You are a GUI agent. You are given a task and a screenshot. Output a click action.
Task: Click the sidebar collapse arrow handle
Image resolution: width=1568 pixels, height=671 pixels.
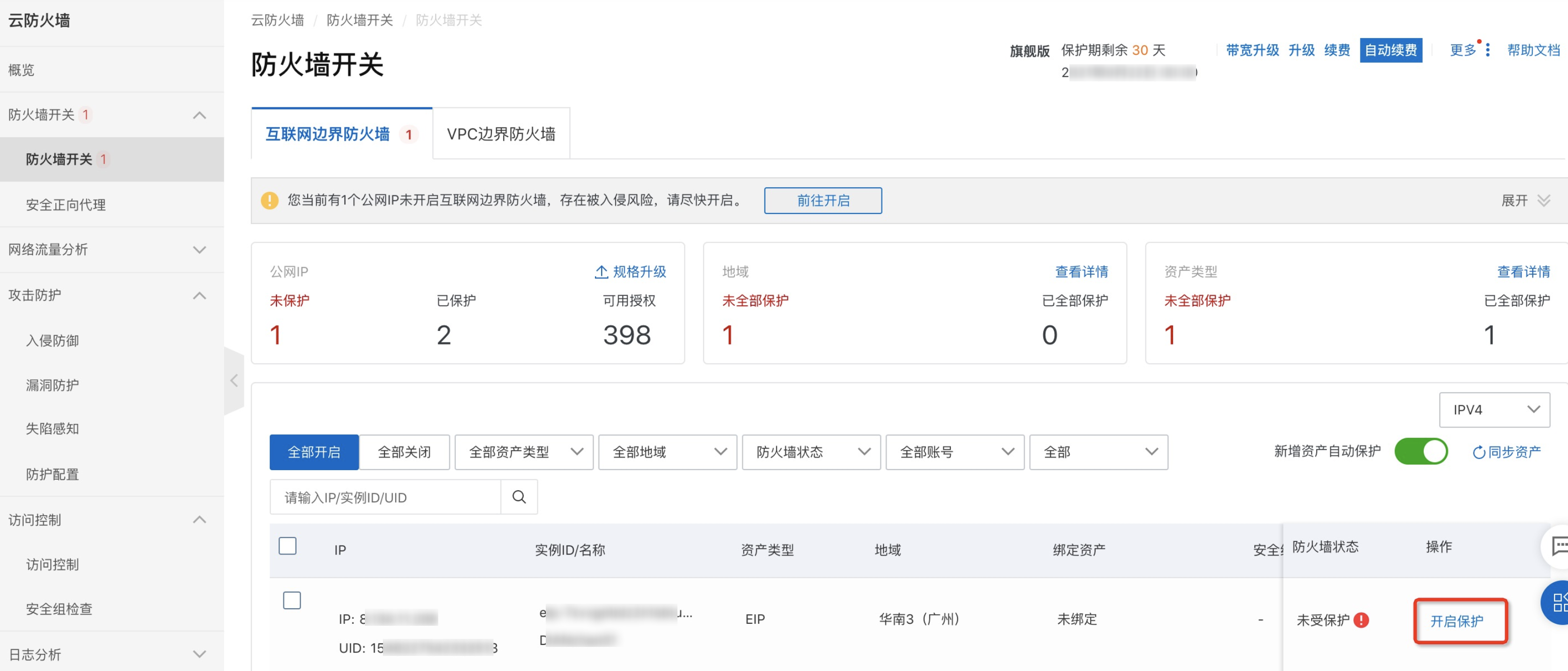click(x=234, y=381)
